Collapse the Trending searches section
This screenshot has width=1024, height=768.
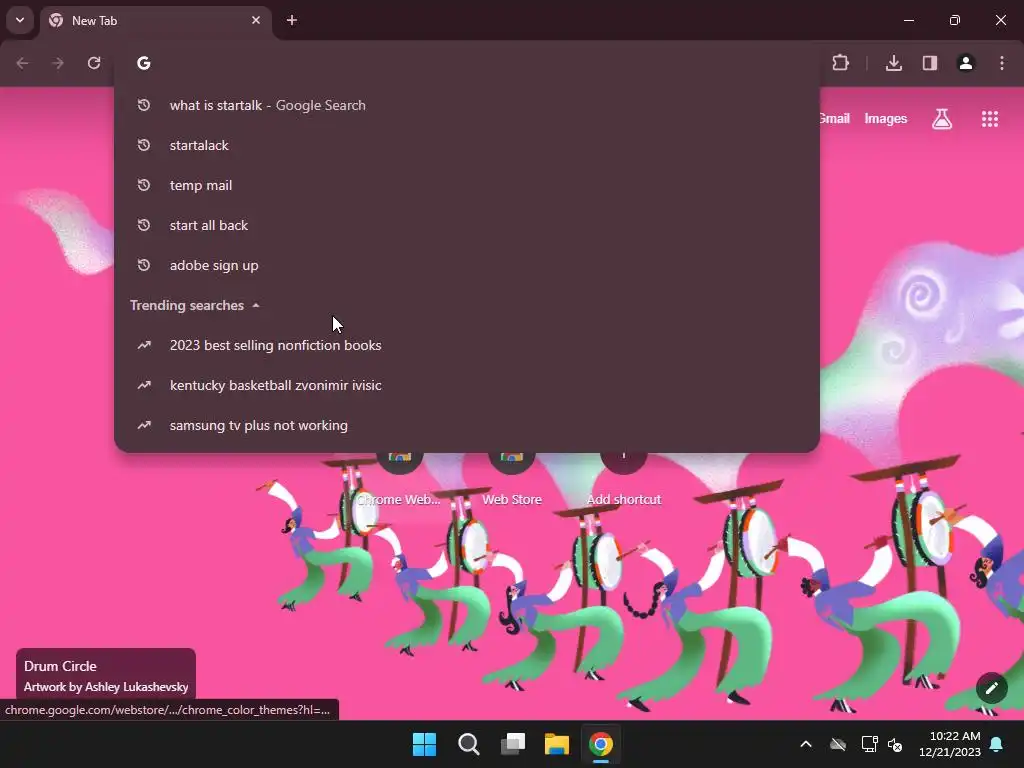click(195, 306)
